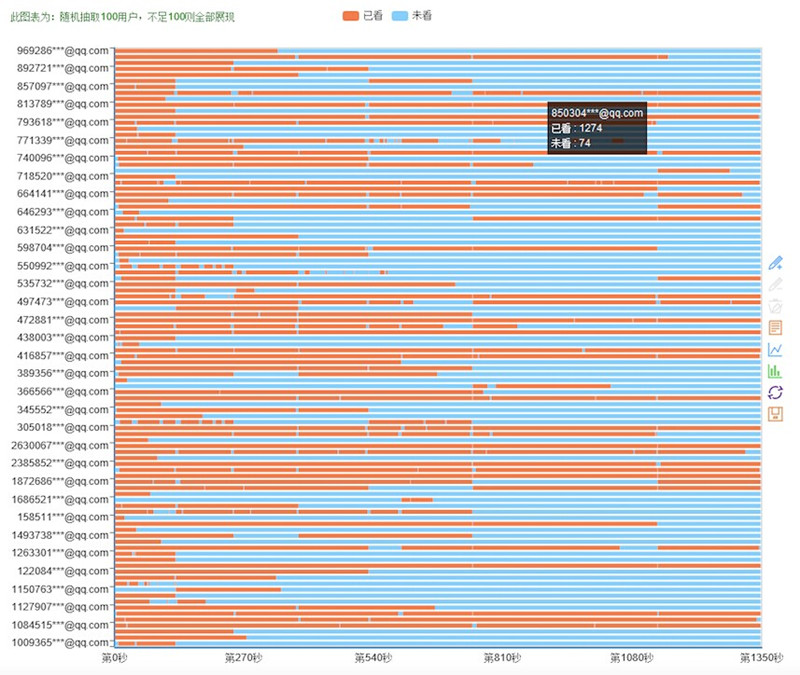Click the 第1080秒 x-axis label
This screenshot has height=675, width=800.
coord(631,658)
